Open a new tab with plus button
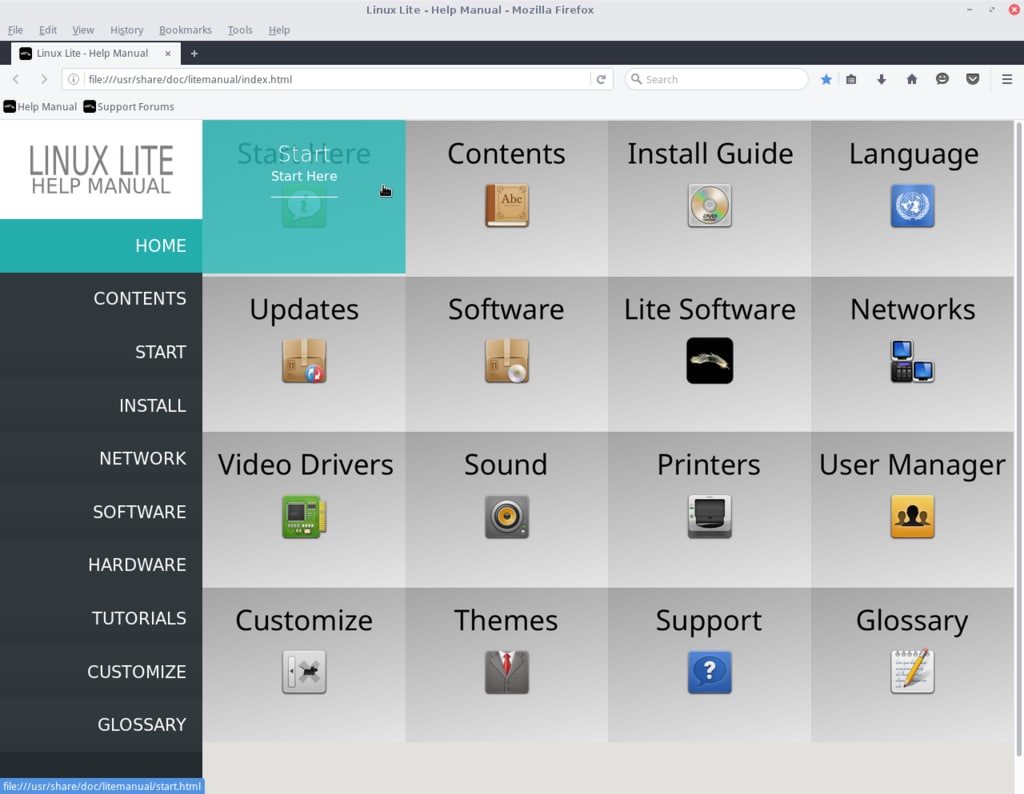 click(x=194, y=54)
